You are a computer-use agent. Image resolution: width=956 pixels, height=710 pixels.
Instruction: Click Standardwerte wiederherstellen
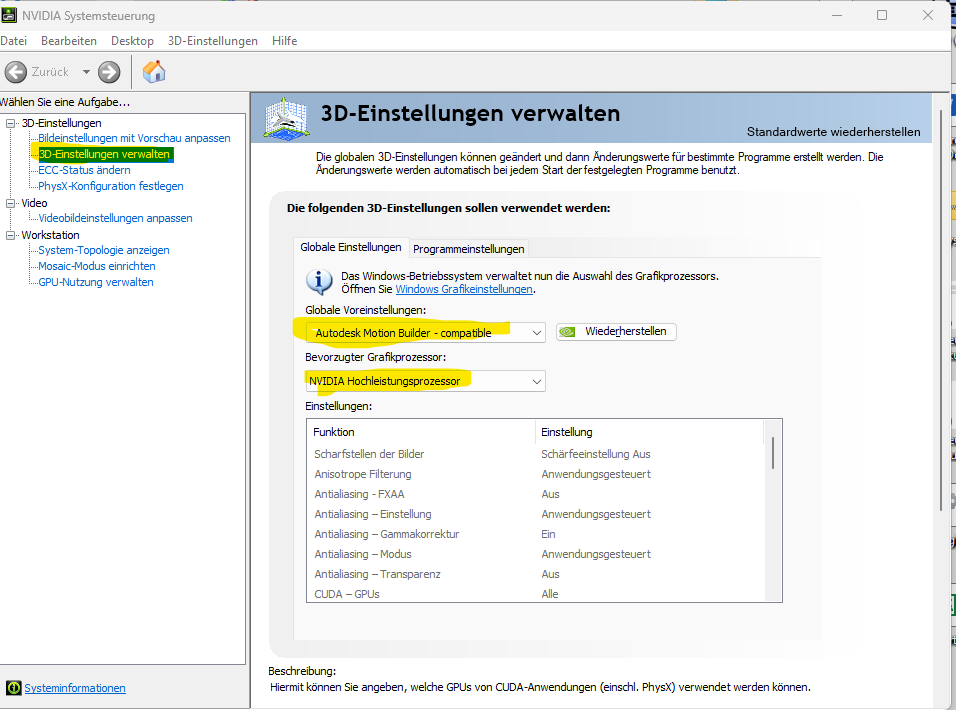tap(833, 132)
